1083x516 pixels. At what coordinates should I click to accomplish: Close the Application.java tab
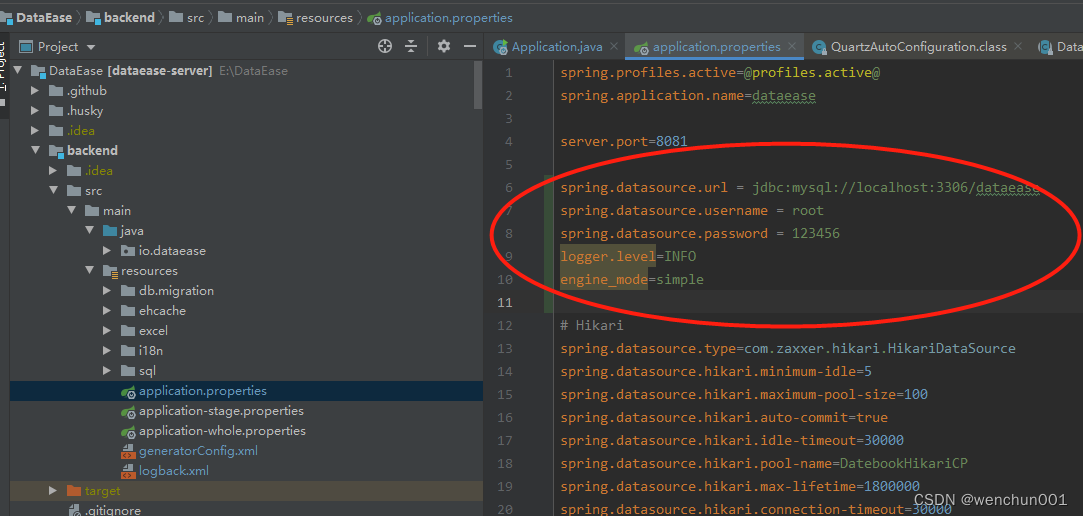[x=615, y=47]
